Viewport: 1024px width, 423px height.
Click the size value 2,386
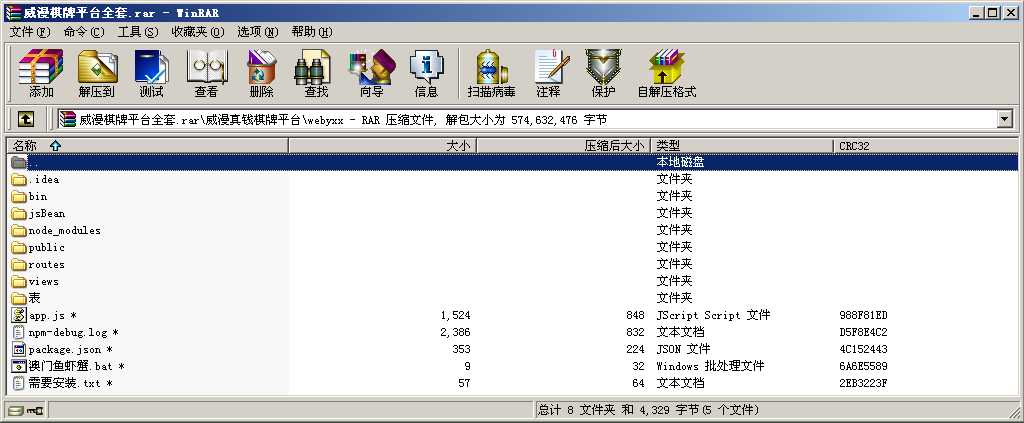pyautogui.click(x=455, y=332)
